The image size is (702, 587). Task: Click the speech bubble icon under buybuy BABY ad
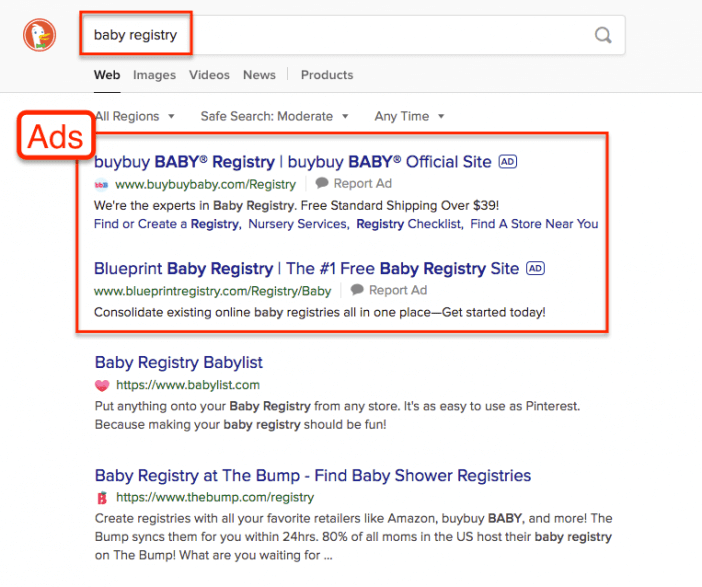pos(322,183)
